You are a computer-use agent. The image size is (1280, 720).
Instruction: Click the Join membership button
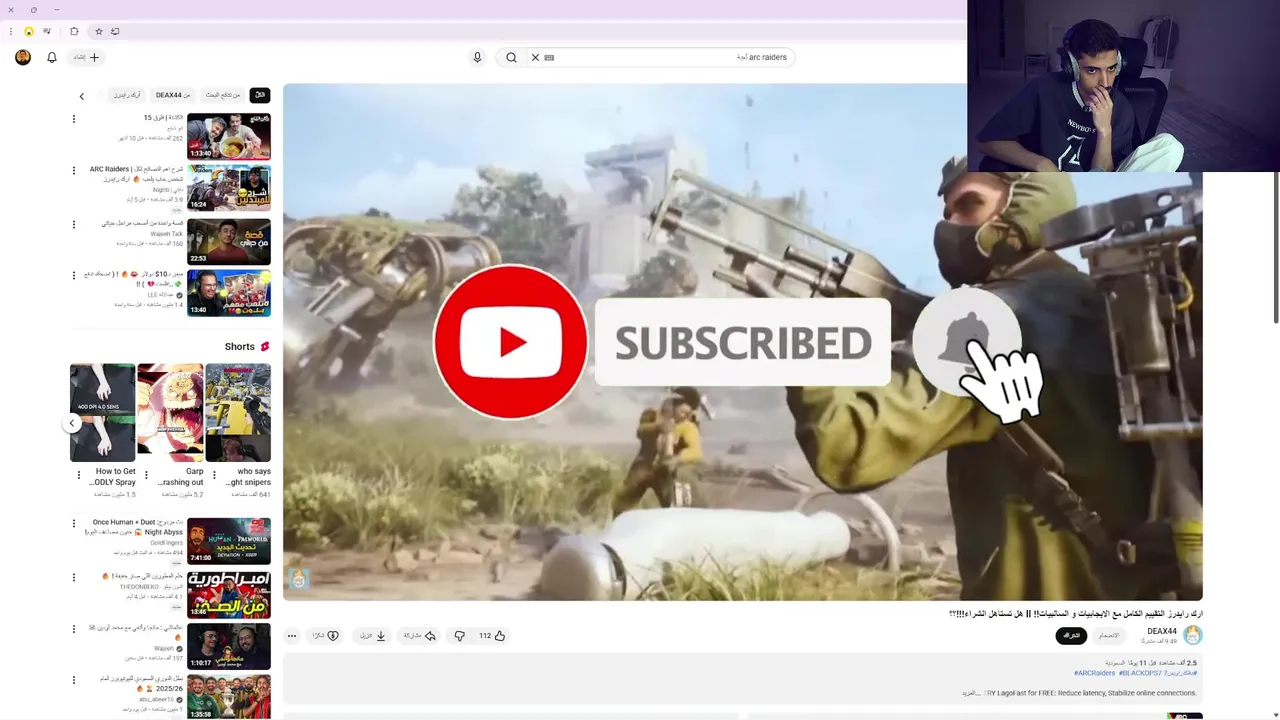[1109, 635]
